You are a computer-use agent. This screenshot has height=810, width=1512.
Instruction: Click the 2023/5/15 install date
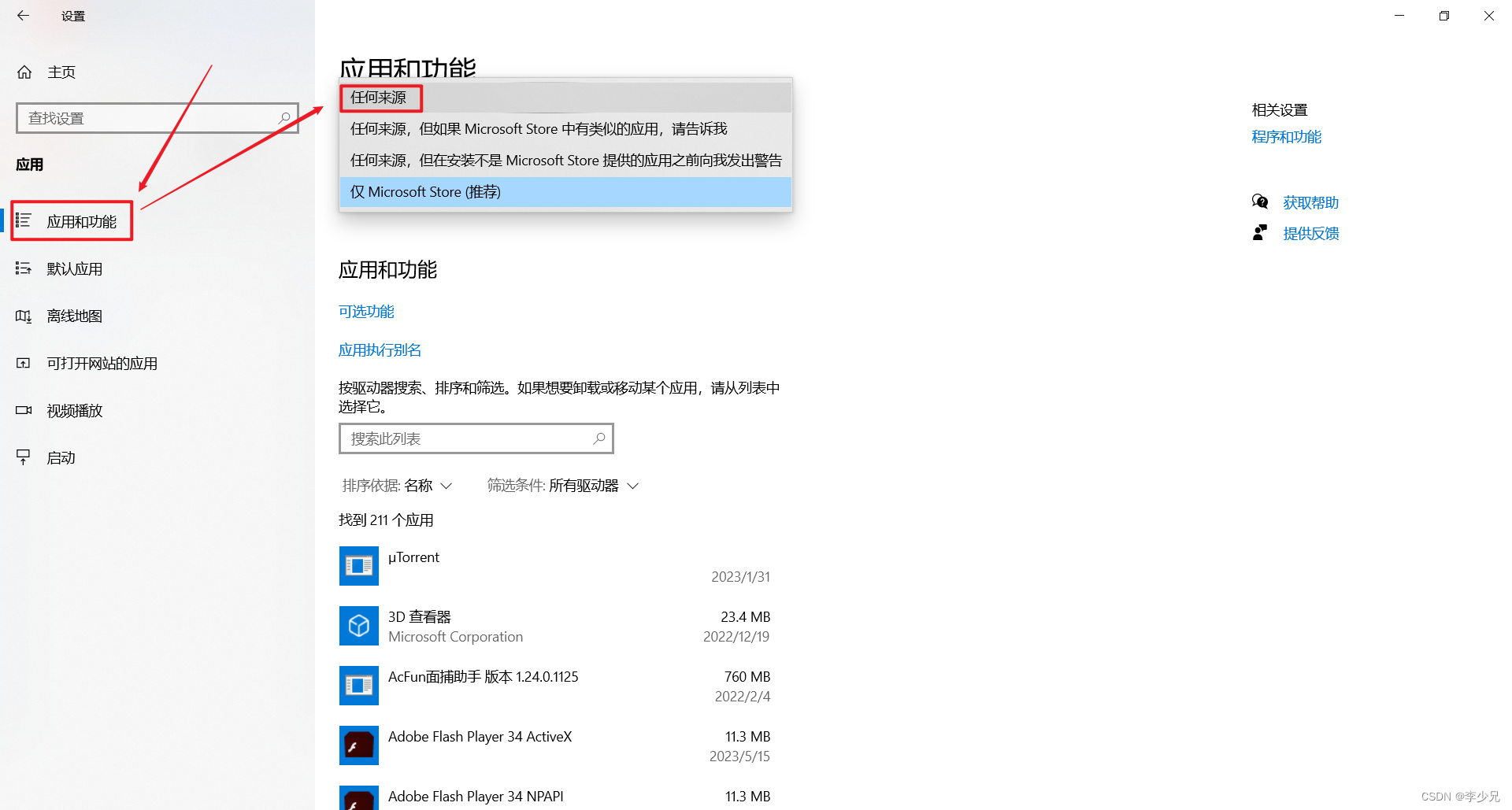click(x=739, y=756)
